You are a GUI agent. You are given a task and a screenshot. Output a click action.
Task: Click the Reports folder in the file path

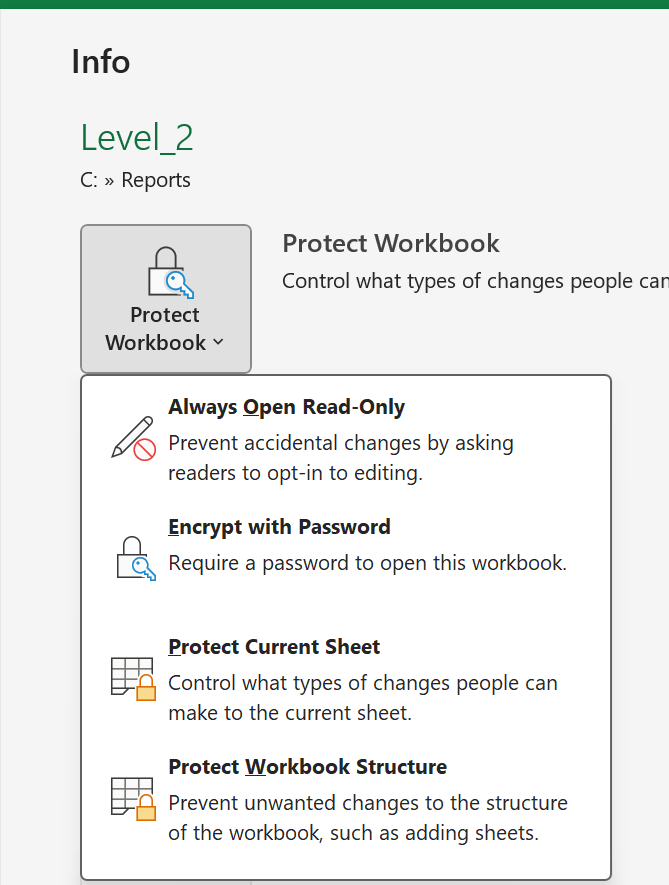(x=156, y=180)
